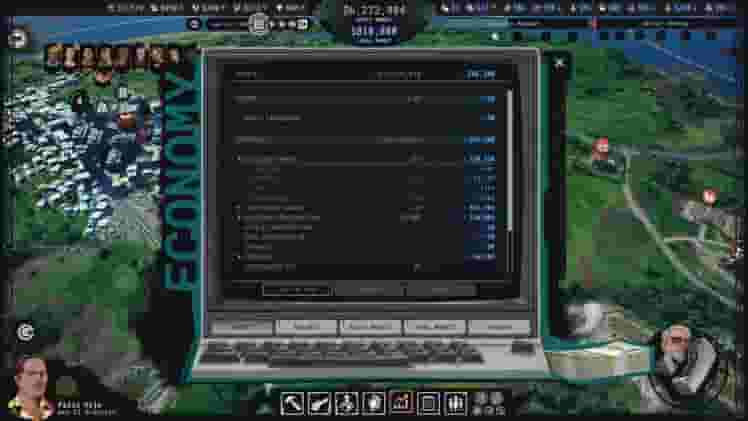Click the red marker on the top timeline bar
748x421 pixels.
[594, 23]
